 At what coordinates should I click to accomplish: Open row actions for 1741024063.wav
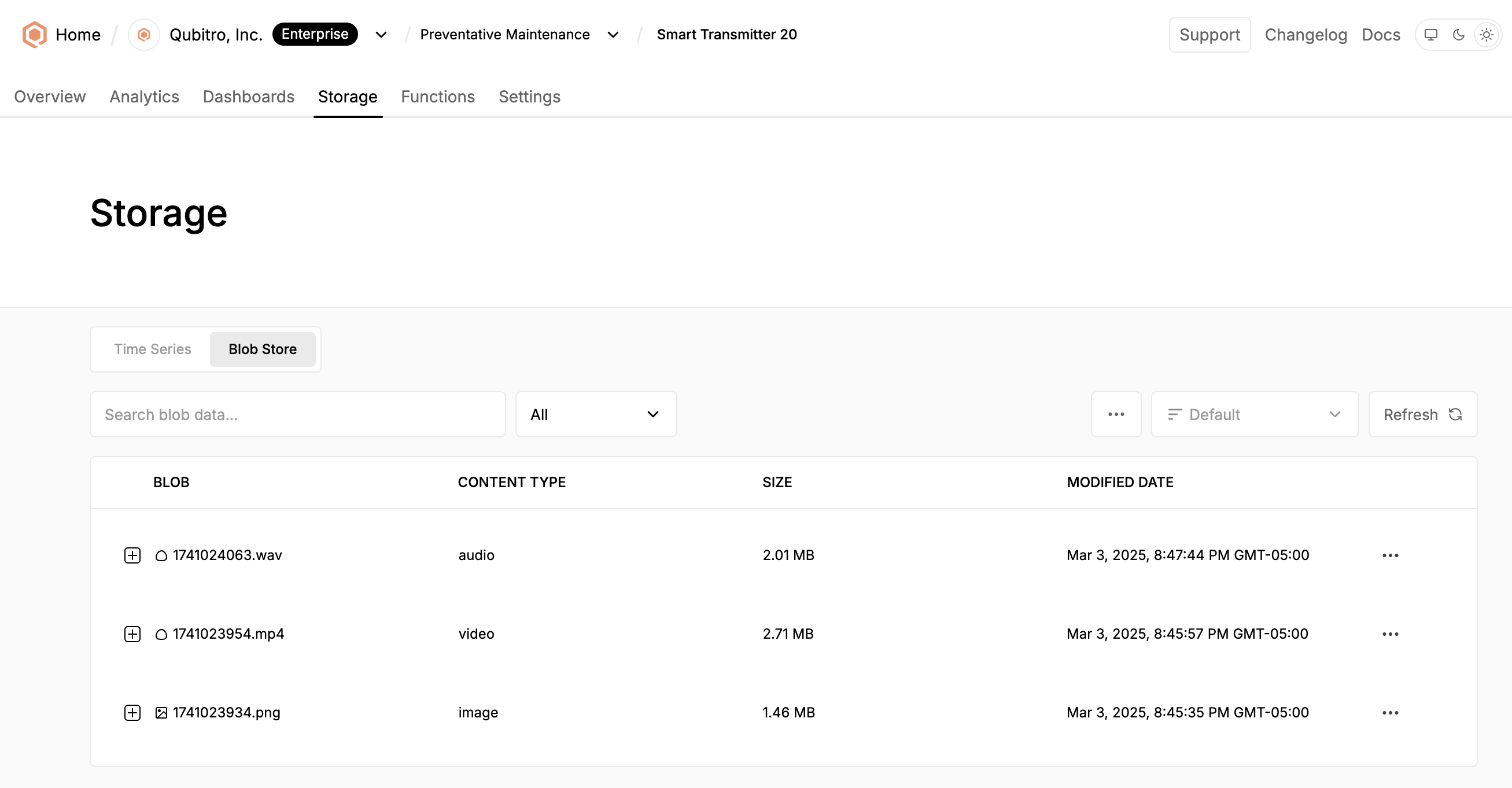[x=1390, y=555]
